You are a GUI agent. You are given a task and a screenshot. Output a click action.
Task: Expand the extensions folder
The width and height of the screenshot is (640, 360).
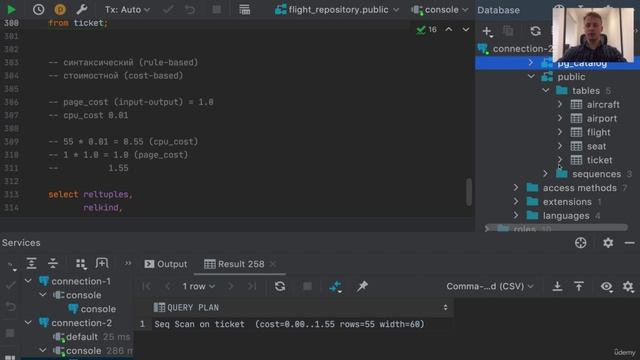516,202
